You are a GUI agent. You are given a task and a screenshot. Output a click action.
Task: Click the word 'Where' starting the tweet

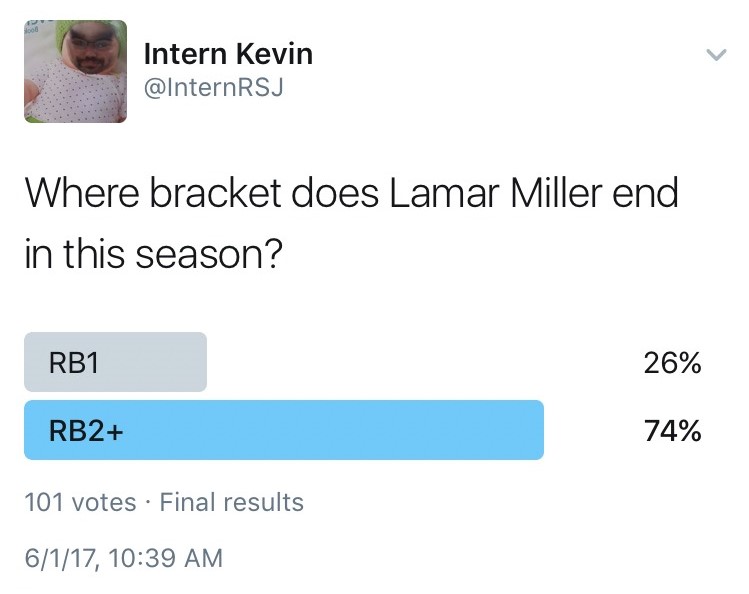[x=82, y=193]
